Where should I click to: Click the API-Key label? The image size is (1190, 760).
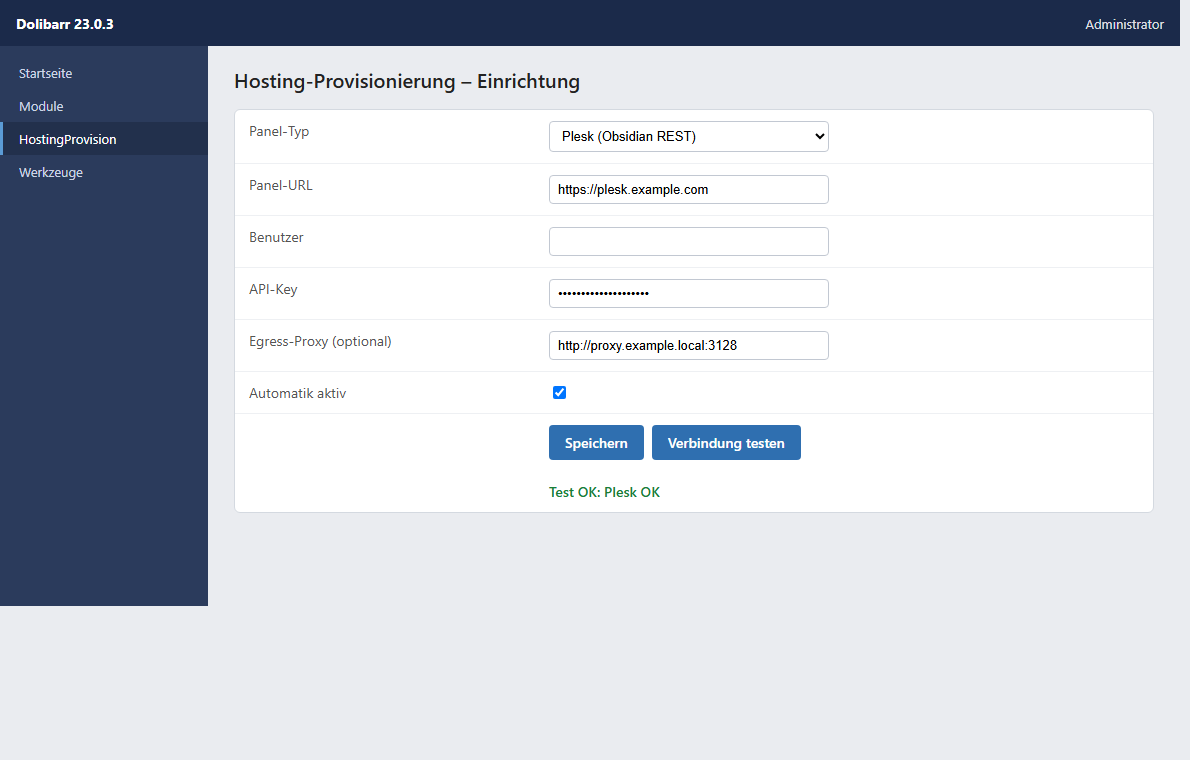point(273,289)
